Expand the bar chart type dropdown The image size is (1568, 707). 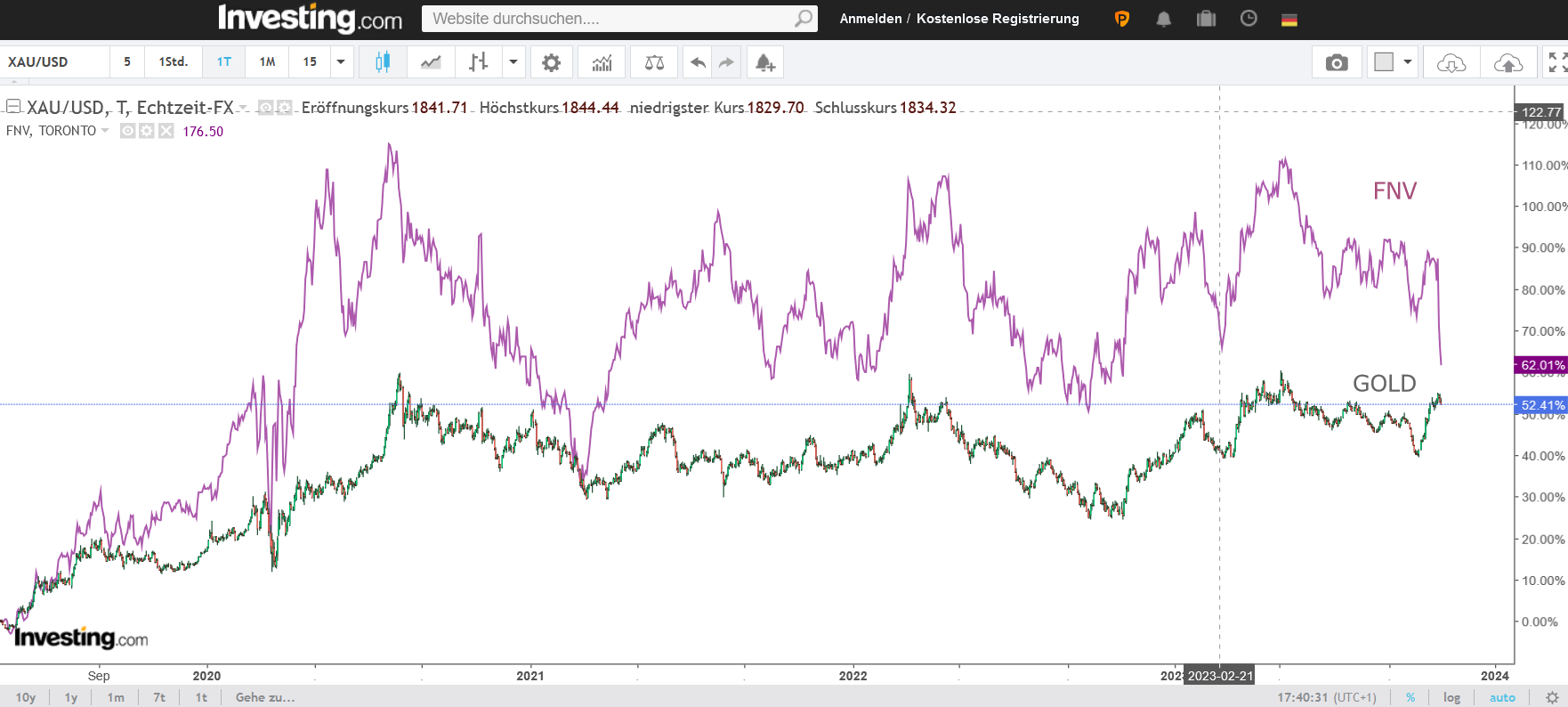pyautogui.click(x=513, y=62)
